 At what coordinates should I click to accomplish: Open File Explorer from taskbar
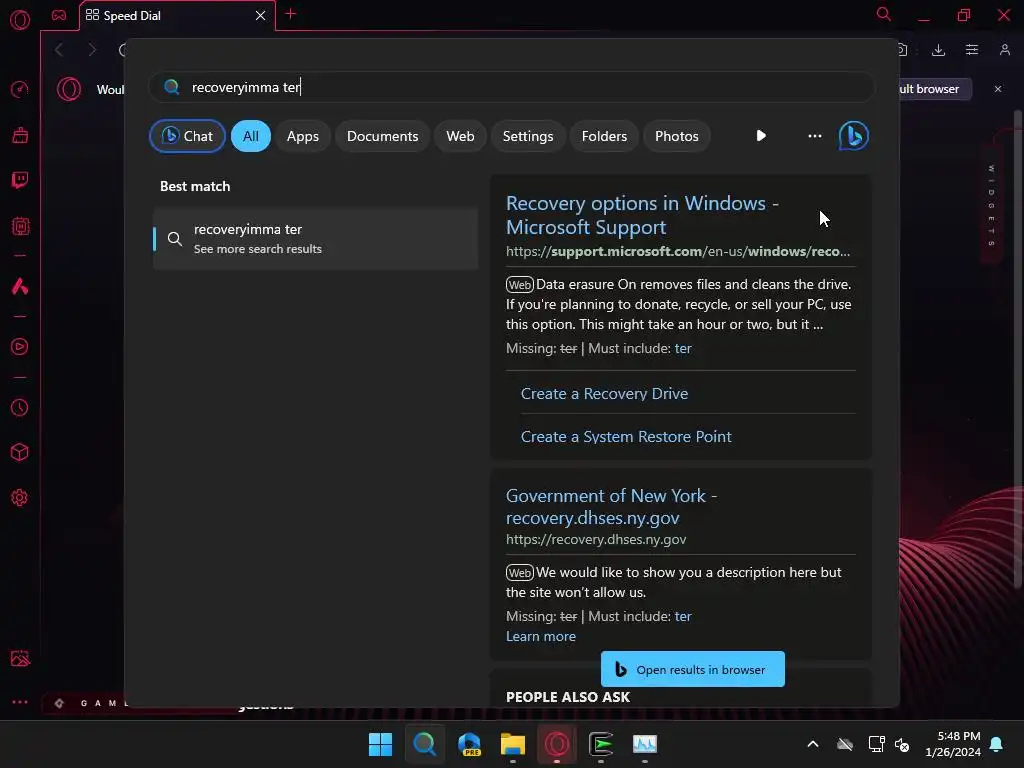coord(513,744)
